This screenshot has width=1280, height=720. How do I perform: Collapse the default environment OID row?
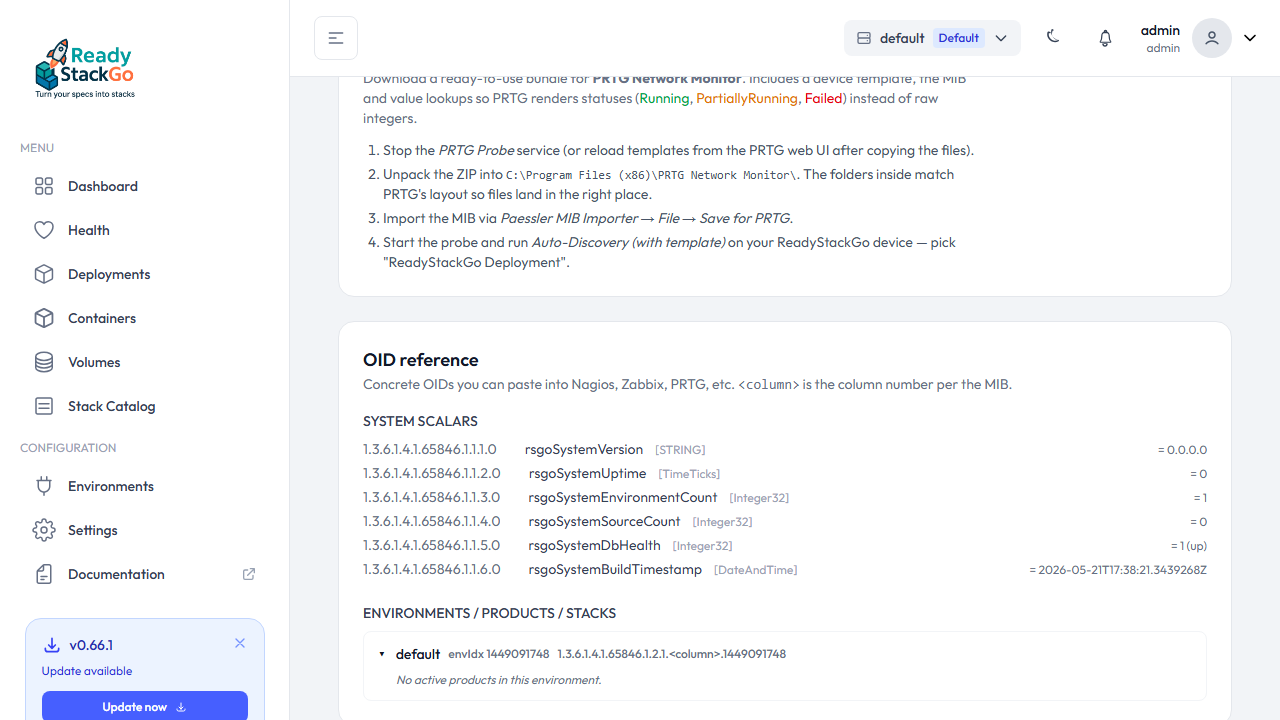(382, 654)
